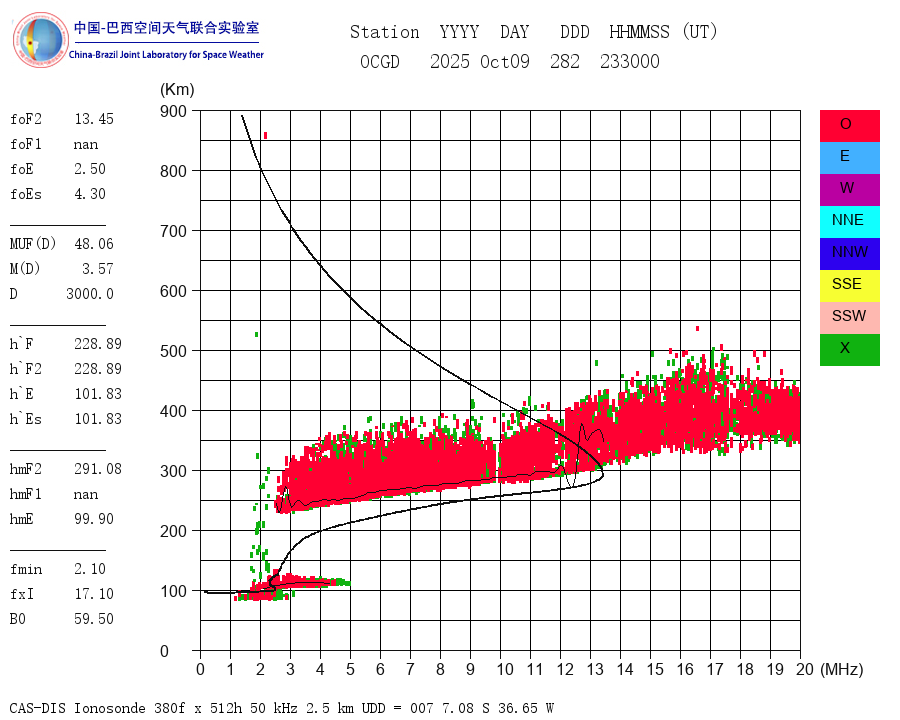Click the h`F2 value 228.89
Screen dimensions: 900x720
(x=98, y=369)
